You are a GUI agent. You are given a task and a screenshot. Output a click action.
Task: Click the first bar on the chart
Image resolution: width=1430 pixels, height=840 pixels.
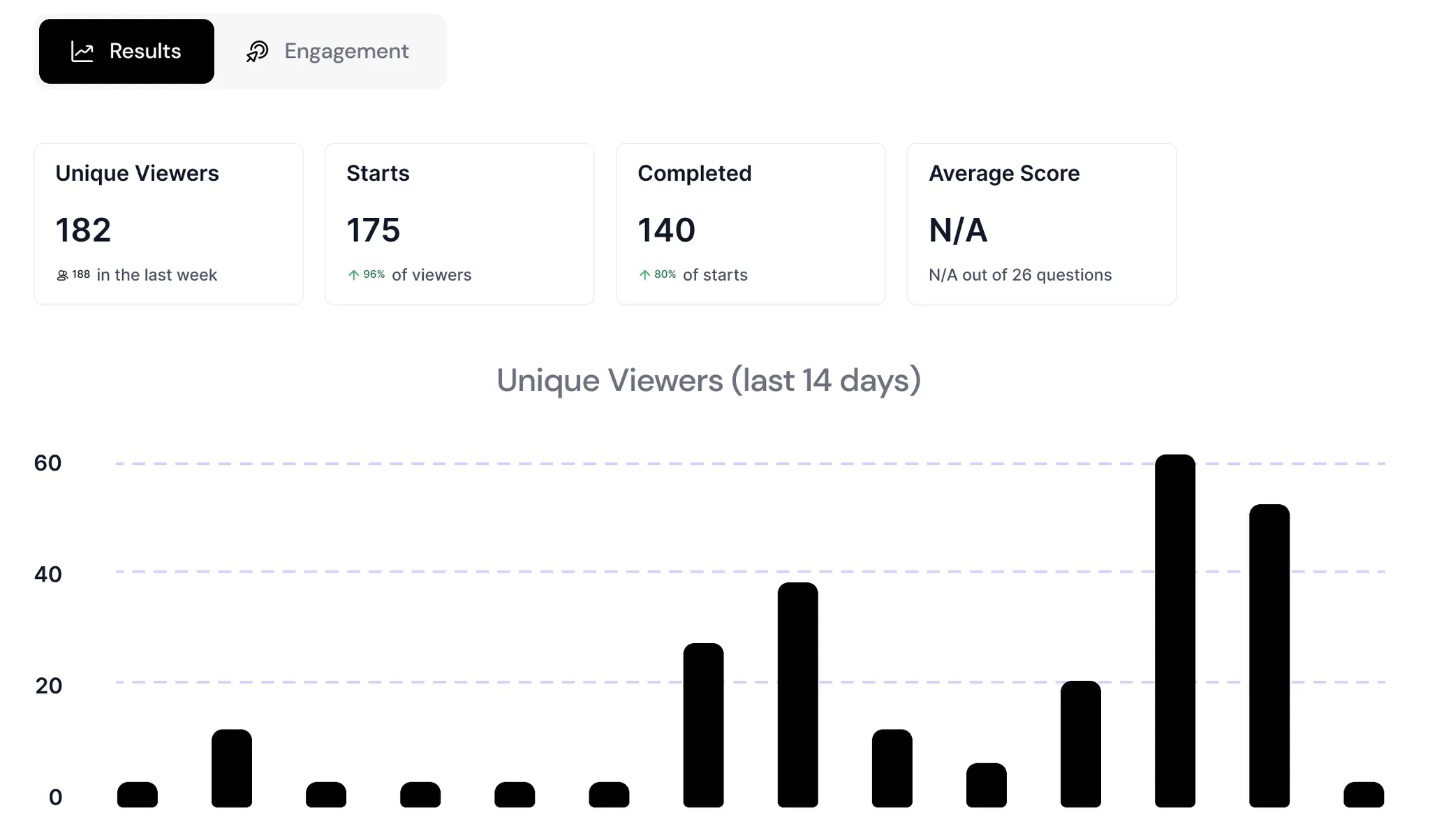tap(138, 795)
